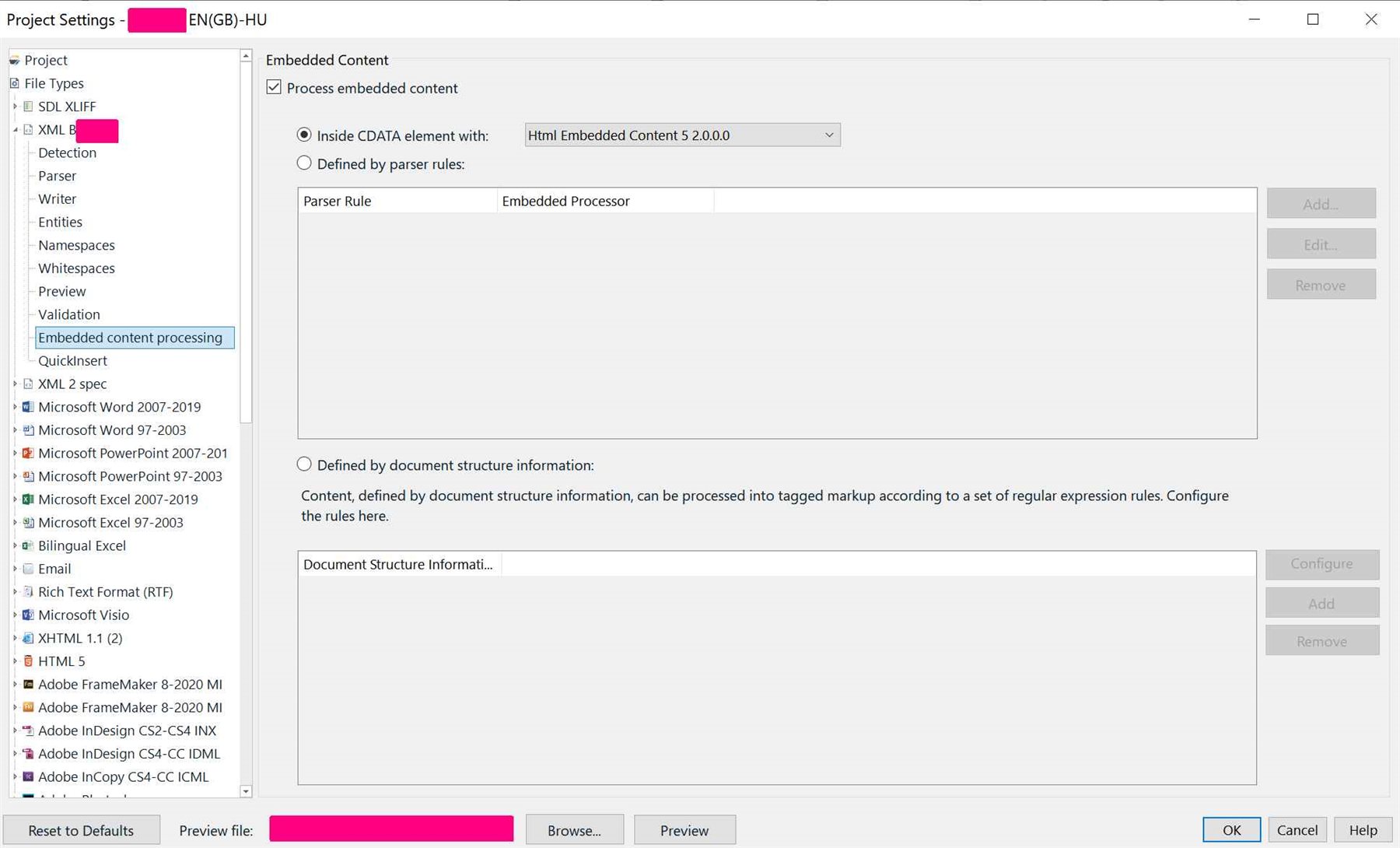This screenshot has height=848, width=1400.
Task: Click Document Structure Informati... column header
Action: 400,564
